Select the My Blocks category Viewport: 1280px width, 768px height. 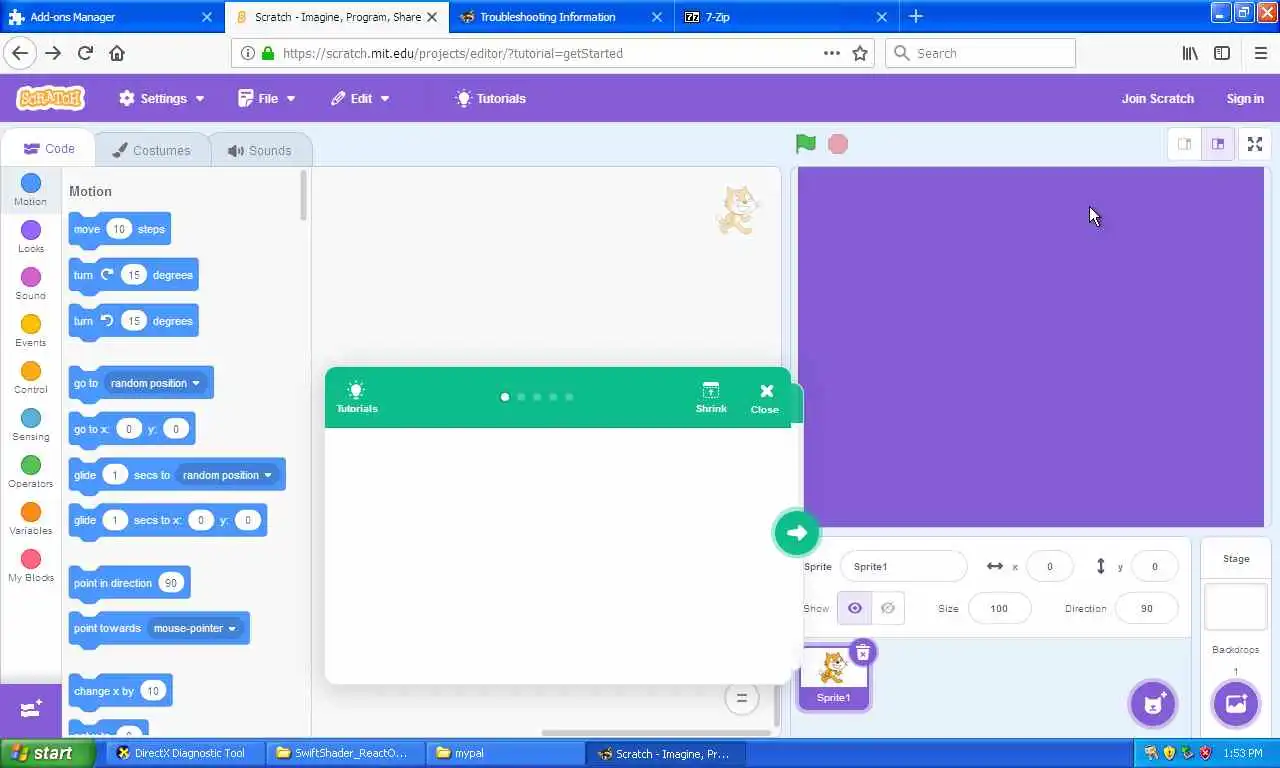point(30,566)
